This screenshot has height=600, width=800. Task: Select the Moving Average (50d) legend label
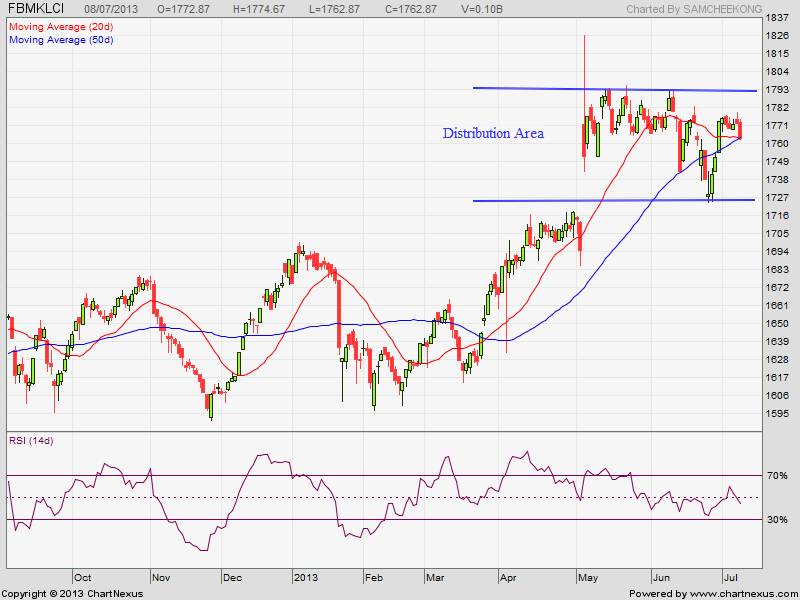(x=61, y=40)
